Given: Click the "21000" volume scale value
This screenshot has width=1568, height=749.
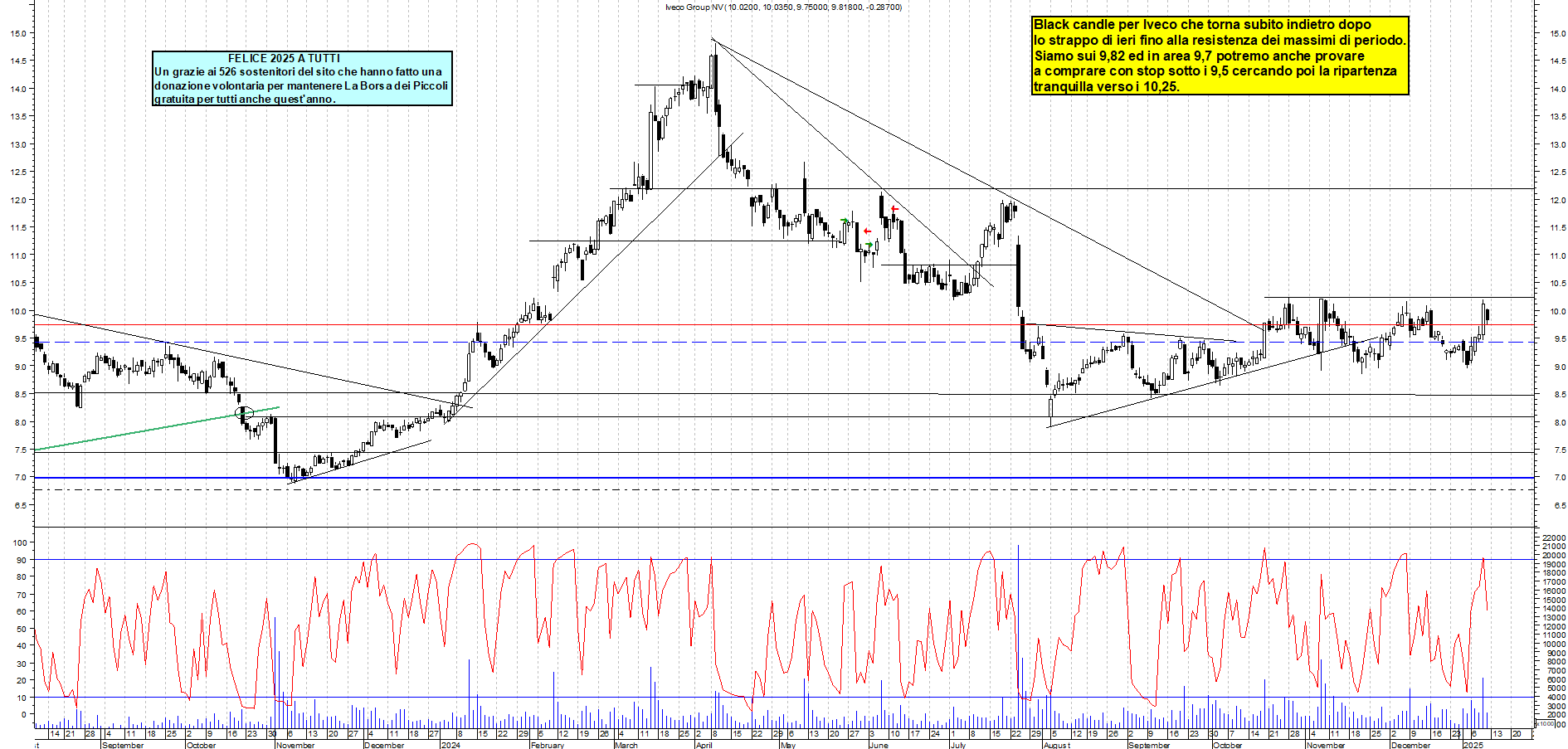Looking at the screenshot, I should point(1553,547).
